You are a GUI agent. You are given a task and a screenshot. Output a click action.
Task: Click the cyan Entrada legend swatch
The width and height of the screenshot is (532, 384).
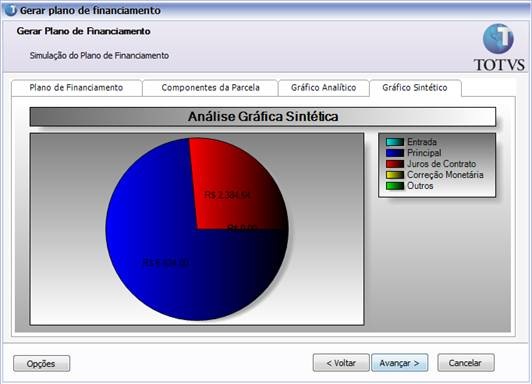[x=395, y=142]
